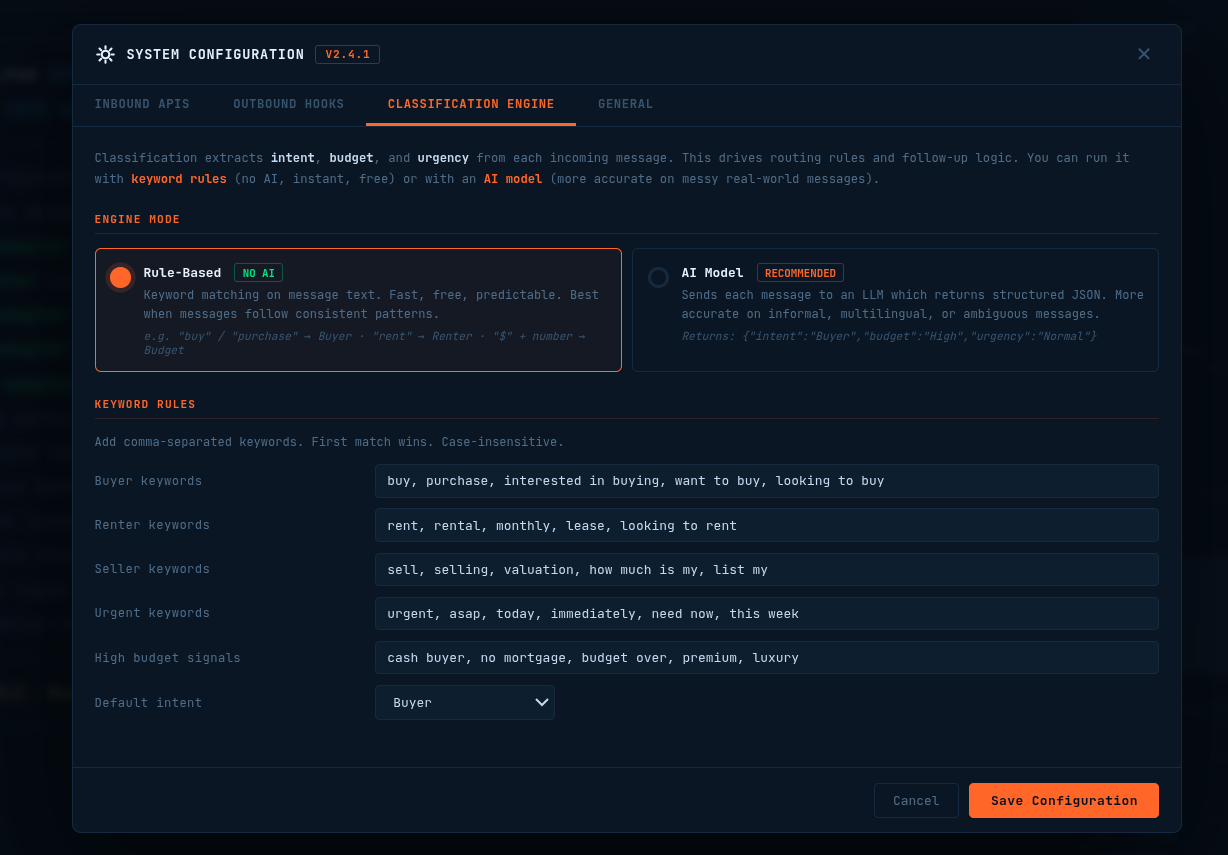Open the Outbound Hooks tab

(x=289, y=104)
